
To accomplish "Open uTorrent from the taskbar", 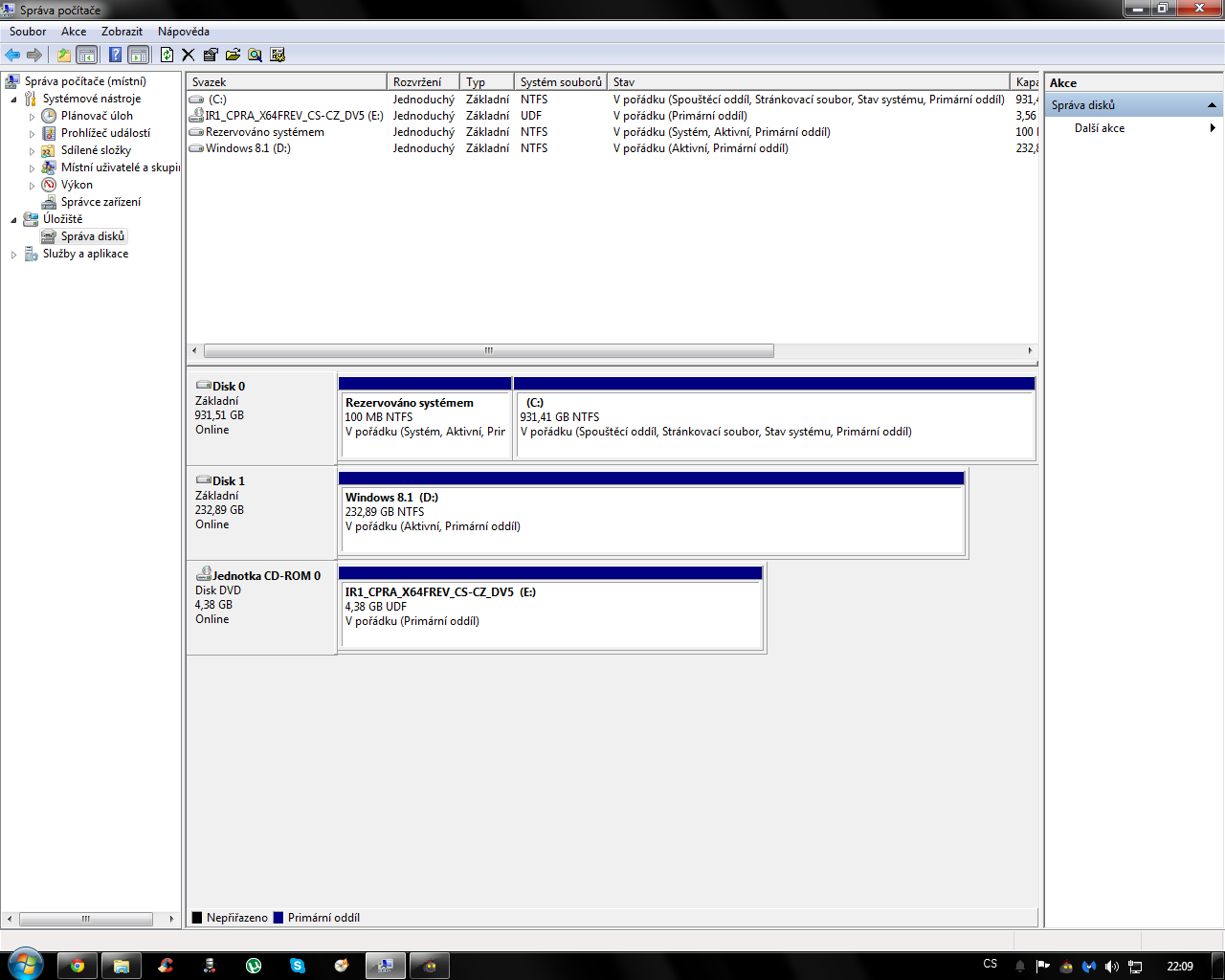I will click(x=254, y=966).
